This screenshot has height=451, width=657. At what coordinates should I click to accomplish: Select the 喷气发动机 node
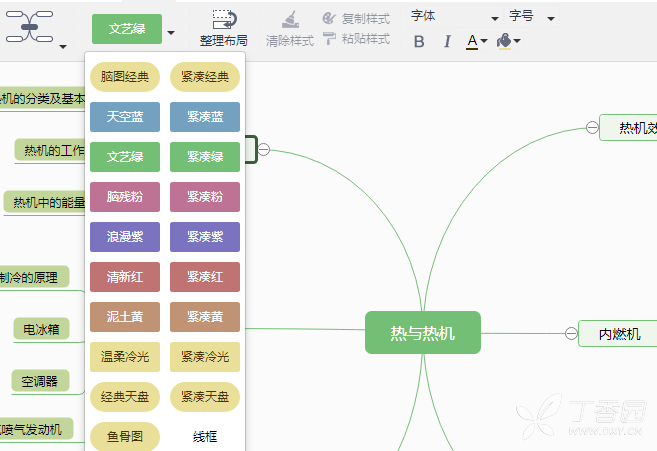[36, 429]
